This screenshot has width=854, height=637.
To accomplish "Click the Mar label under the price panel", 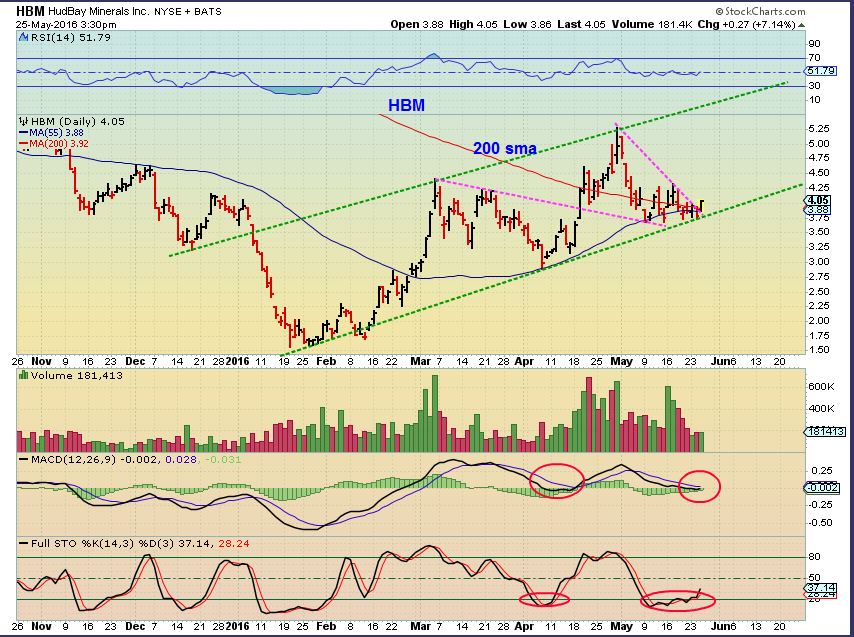I will 420,361.
